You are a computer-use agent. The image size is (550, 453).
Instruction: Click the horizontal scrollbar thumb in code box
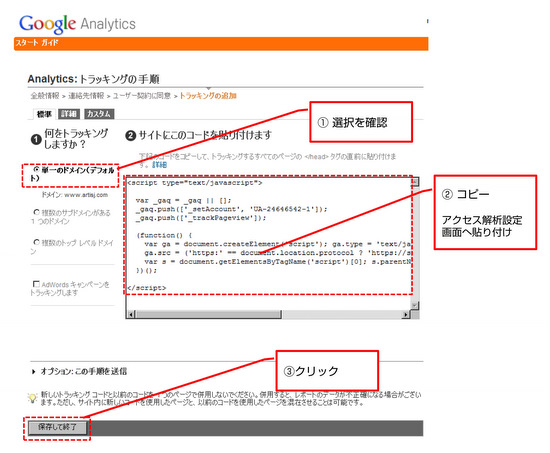208,314
